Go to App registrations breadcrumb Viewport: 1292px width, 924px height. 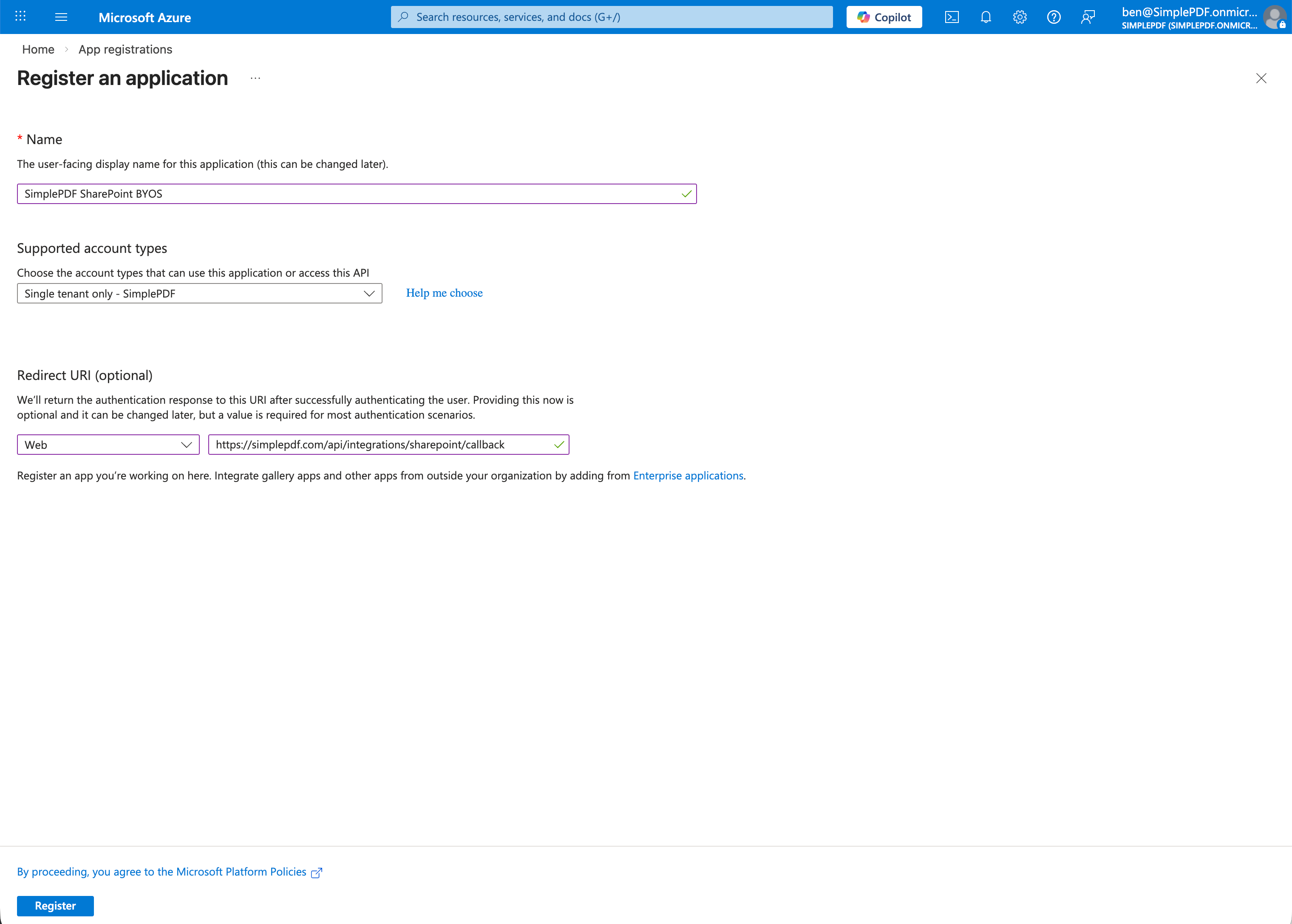[x=125, y=49]
